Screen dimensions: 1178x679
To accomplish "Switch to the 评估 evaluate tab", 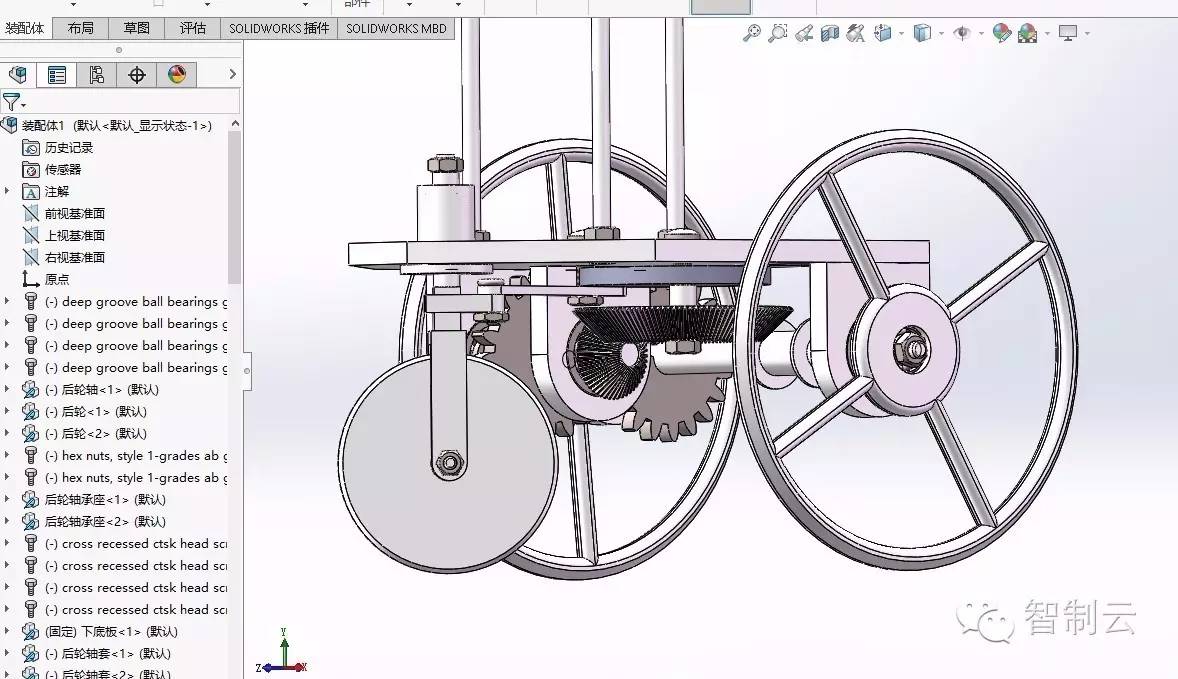I will coord(192,29).
